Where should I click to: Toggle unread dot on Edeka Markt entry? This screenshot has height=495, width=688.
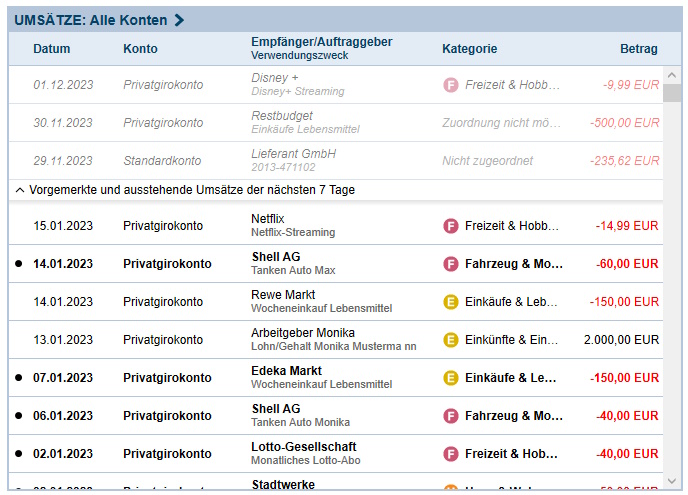pos(18,378)
